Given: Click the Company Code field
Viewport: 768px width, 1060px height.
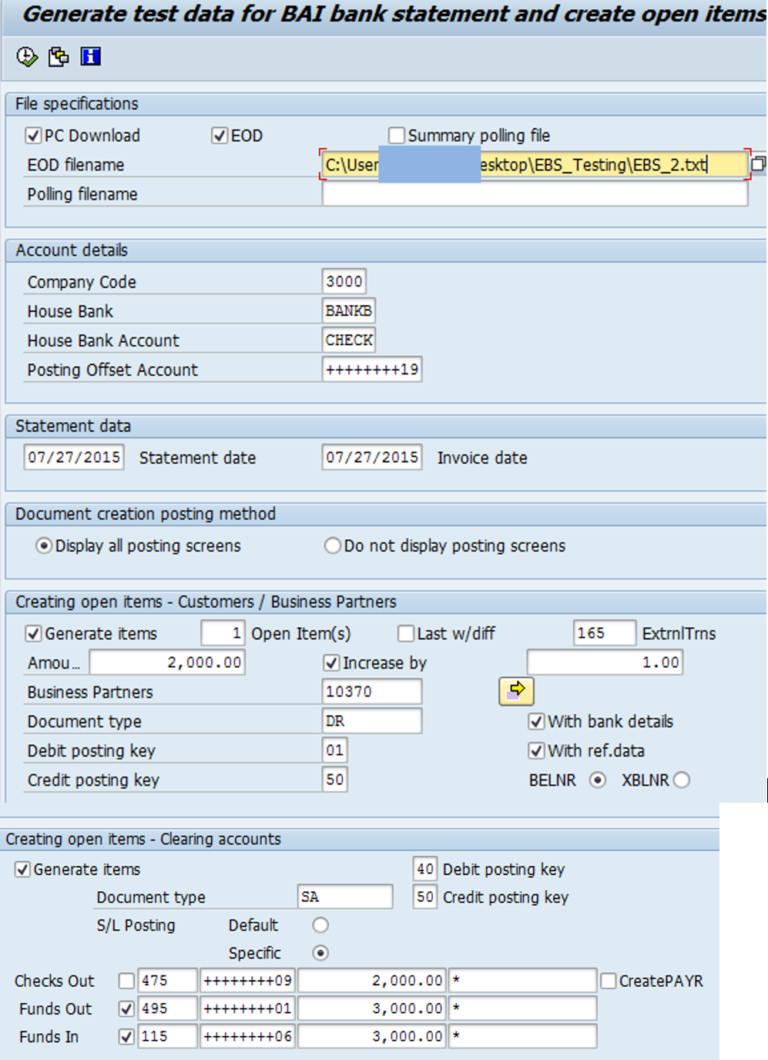Looking at the screenshot, I should click(344, 281).
